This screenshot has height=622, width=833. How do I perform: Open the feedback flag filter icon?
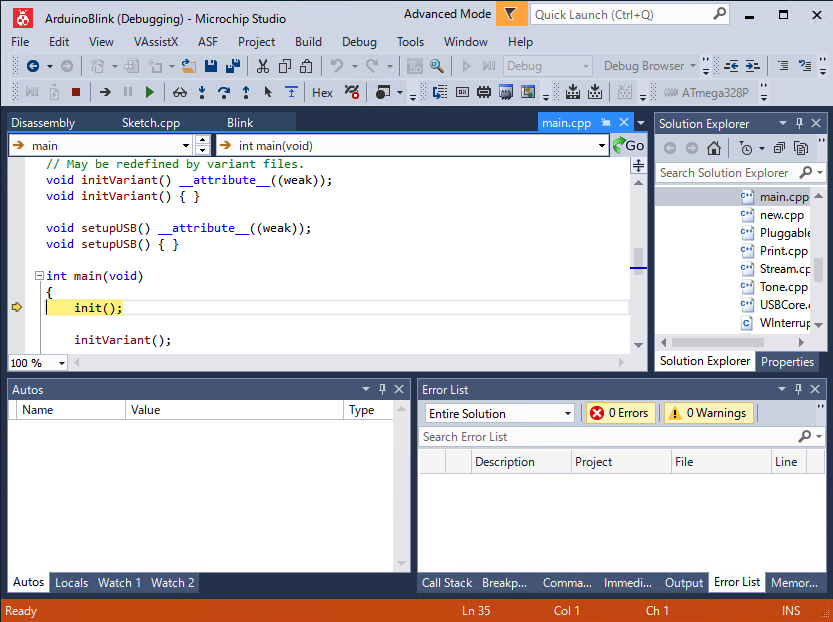pos(511,14)
